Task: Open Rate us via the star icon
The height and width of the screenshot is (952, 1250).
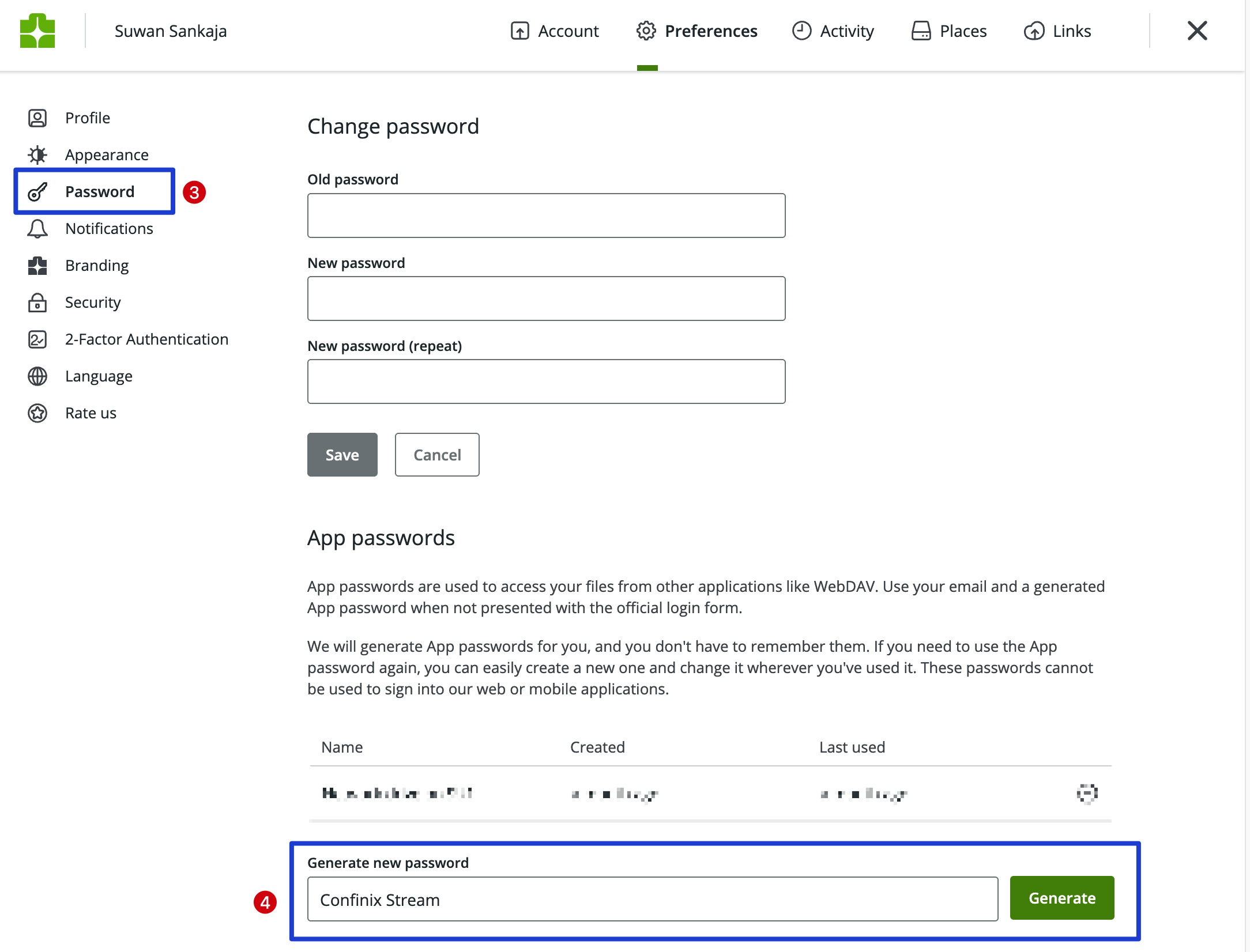Action: [x=37, y=413]
